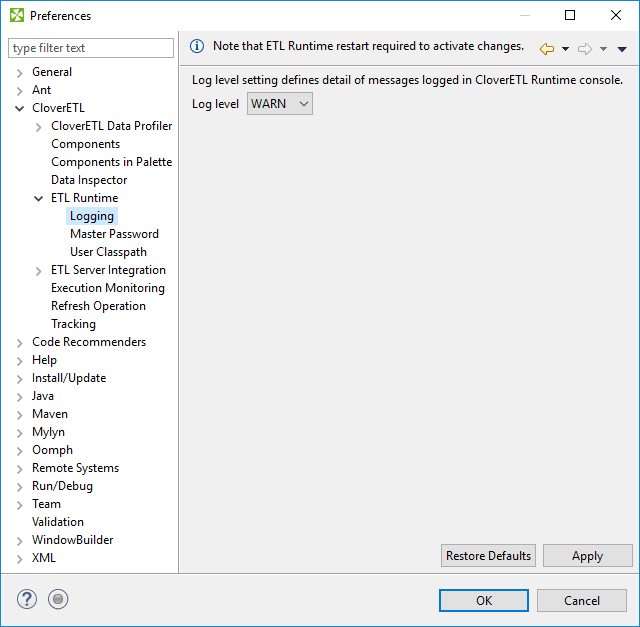Screen dimensions: 640x627
Task: Expand the Remote Systems node
Action: click(x=20, y=469)
